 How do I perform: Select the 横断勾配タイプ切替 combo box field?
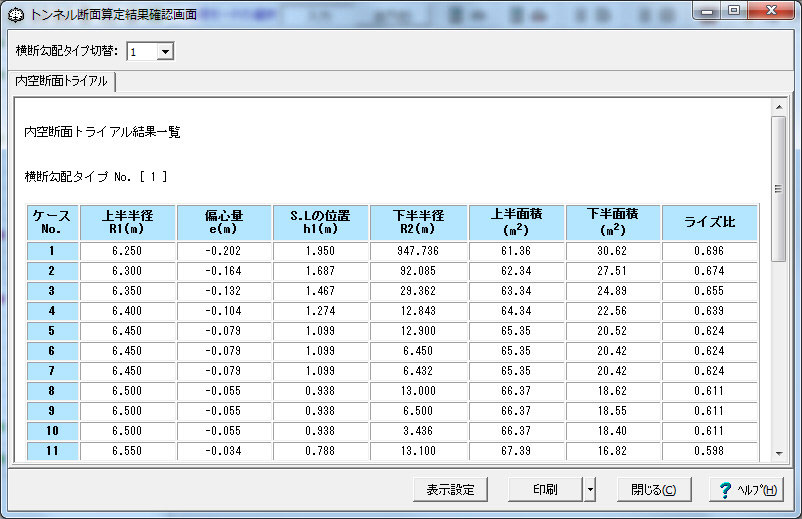point(150,51)
